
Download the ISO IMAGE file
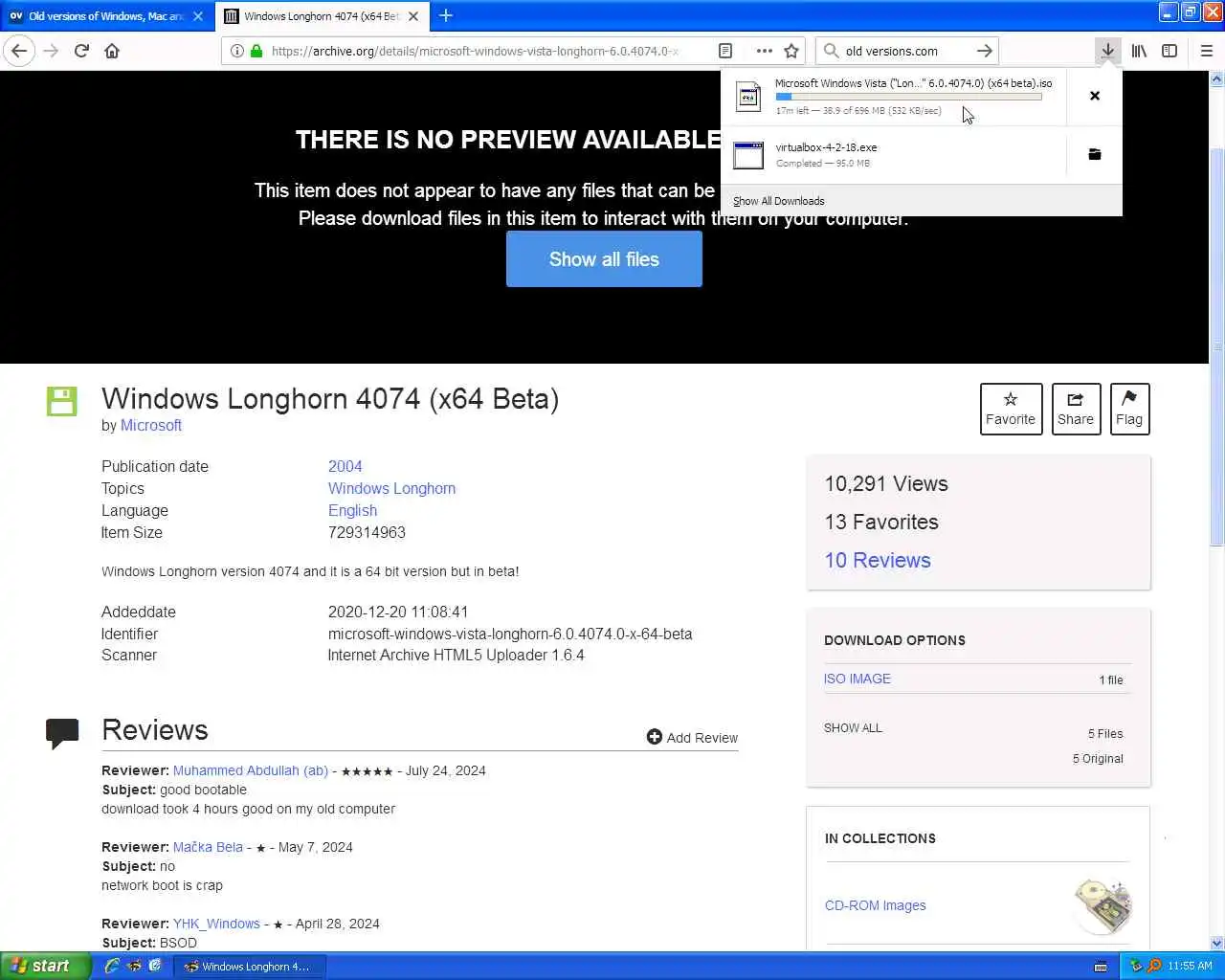pos(857,679)
